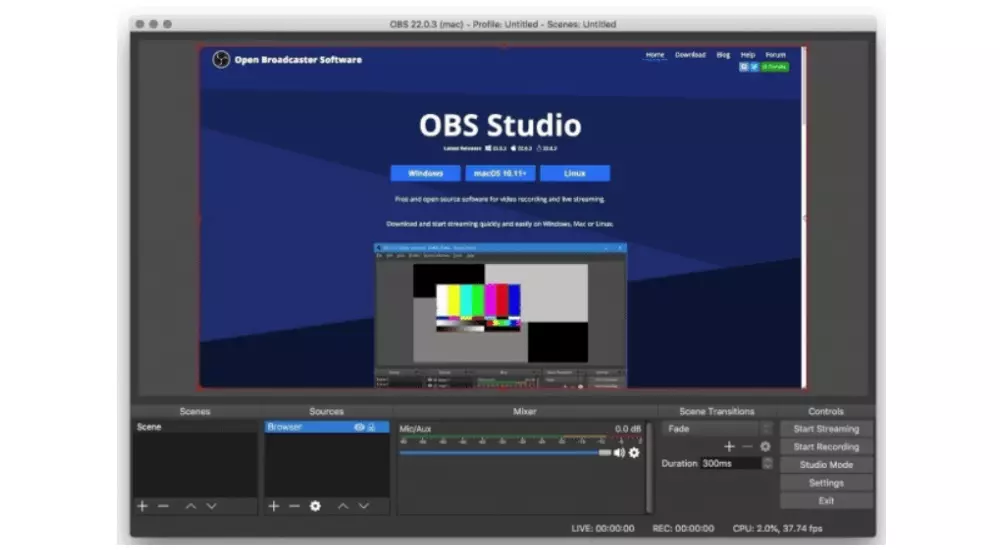Click the Mic/Aux level meter
The height and width of the screenshot is (550, 1000).
click(520, 440)
